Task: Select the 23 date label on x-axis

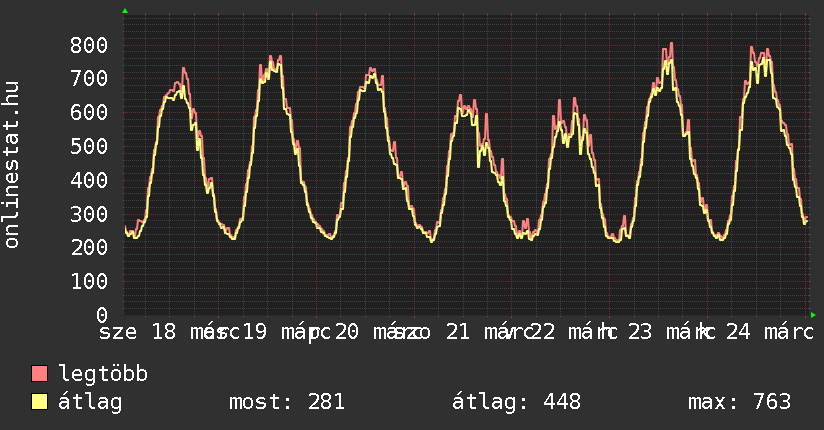Action: tap(640, 332)
